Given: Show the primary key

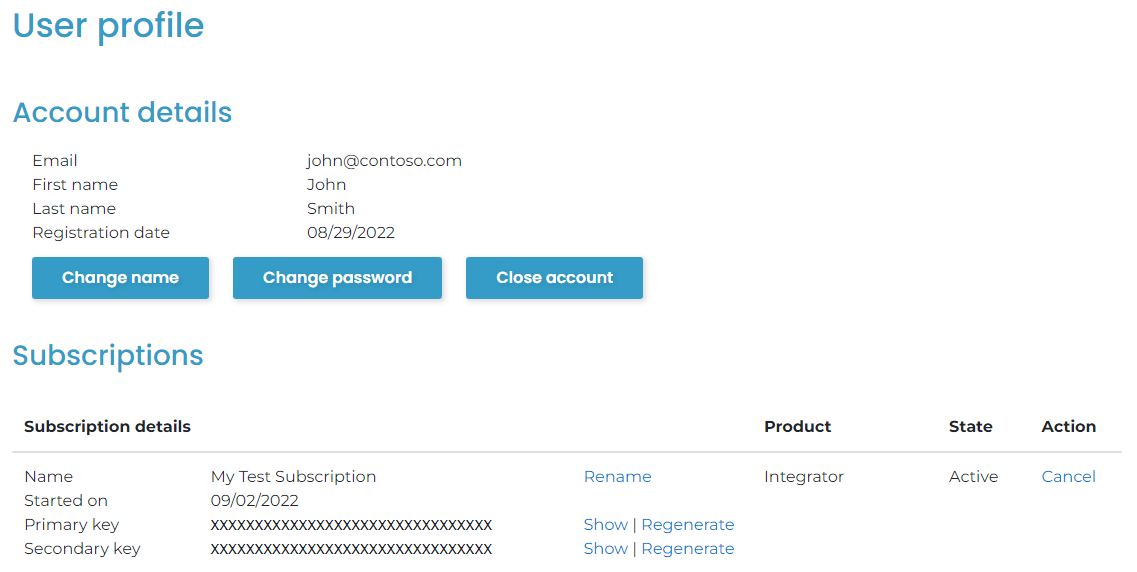Looking at the screenshot, I should pyautogui.click(x=605, y=525).
